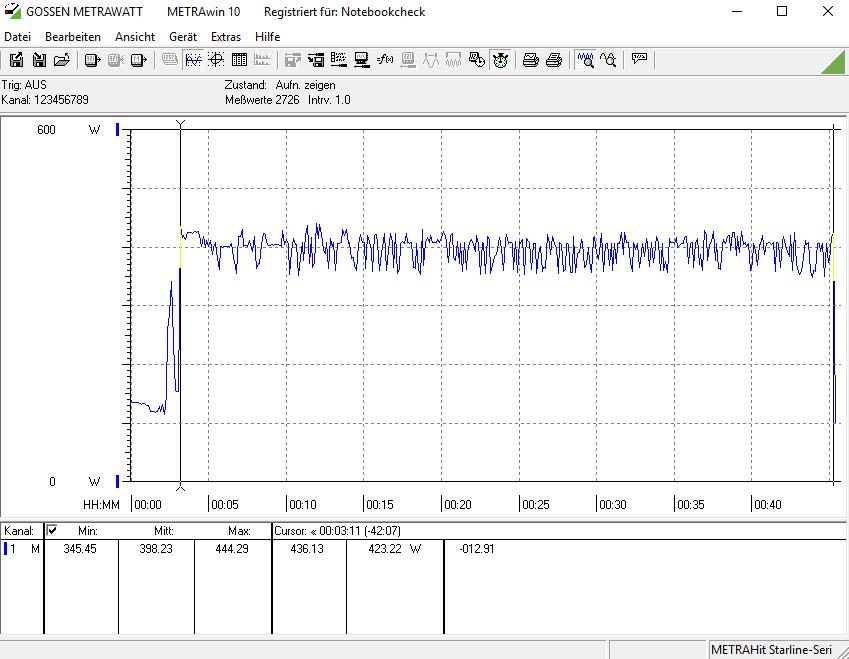This screenshot has width=849, height=659.
Task: Click the magnifier over waveform zoom icon
Action: click(585, 60)
